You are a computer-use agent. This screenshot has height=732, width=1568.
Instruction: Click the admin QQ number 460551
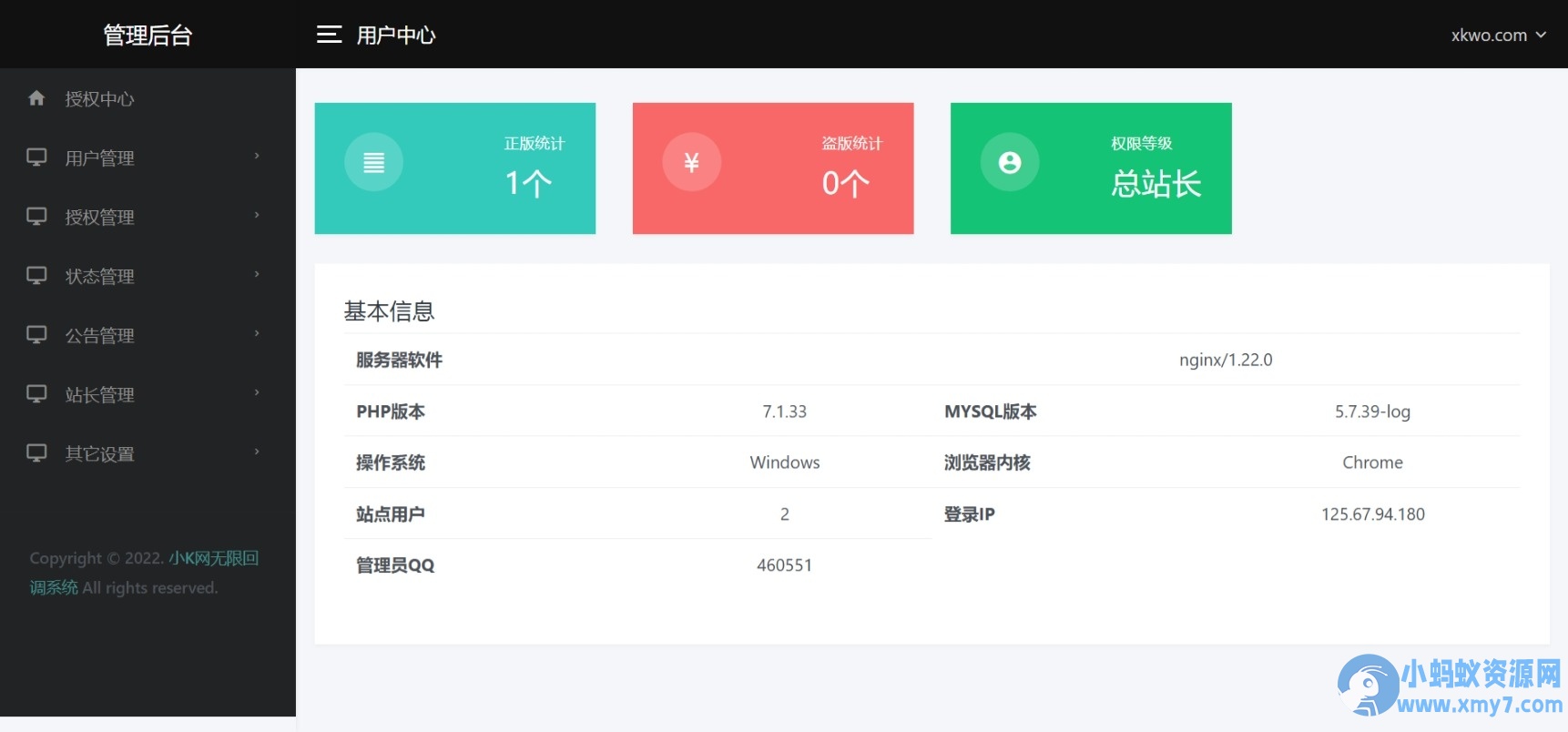tap(785, 565)
